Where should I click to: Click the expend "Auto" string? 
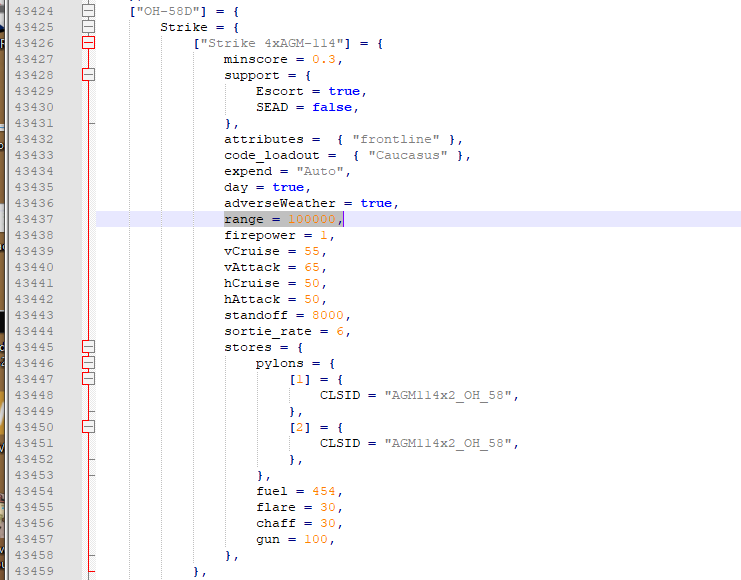coord(320,171)
